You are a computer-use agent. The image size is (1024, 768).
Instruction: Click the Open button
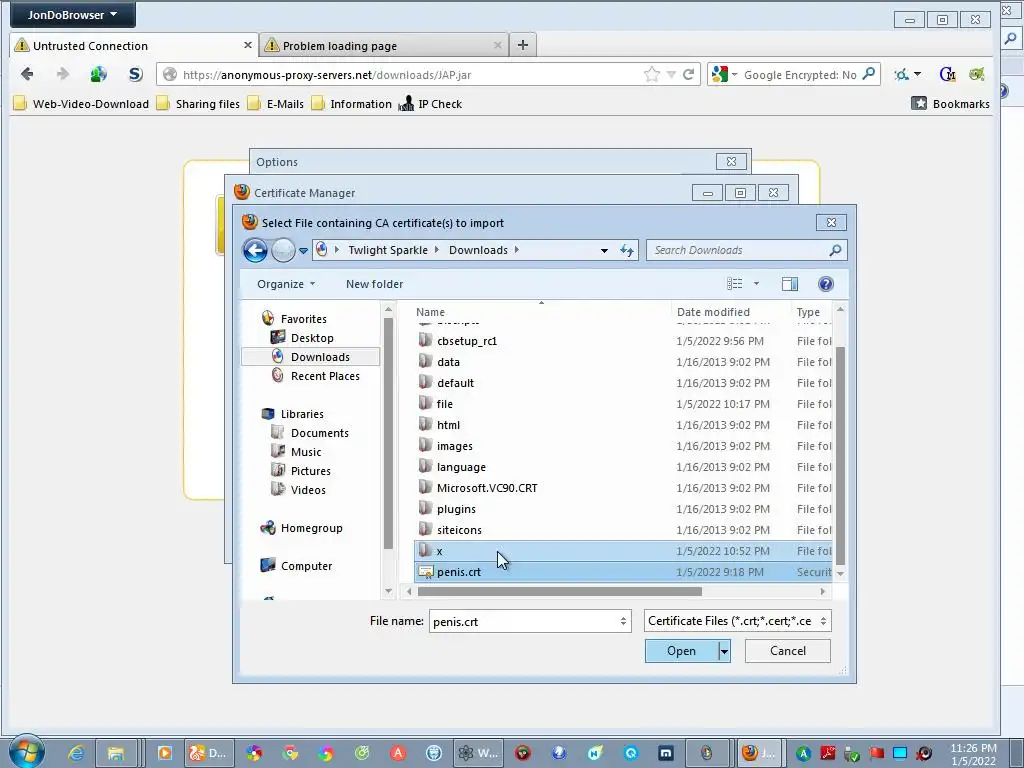pyautogui.click(x=681, y=650)
